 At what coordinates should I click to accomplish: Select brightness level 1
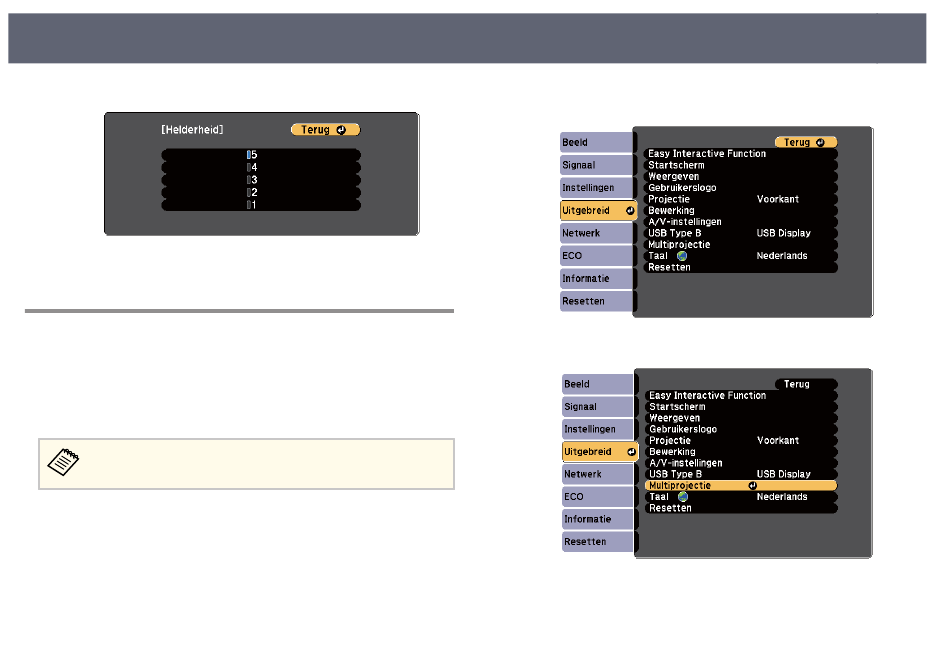coord(261,205)
